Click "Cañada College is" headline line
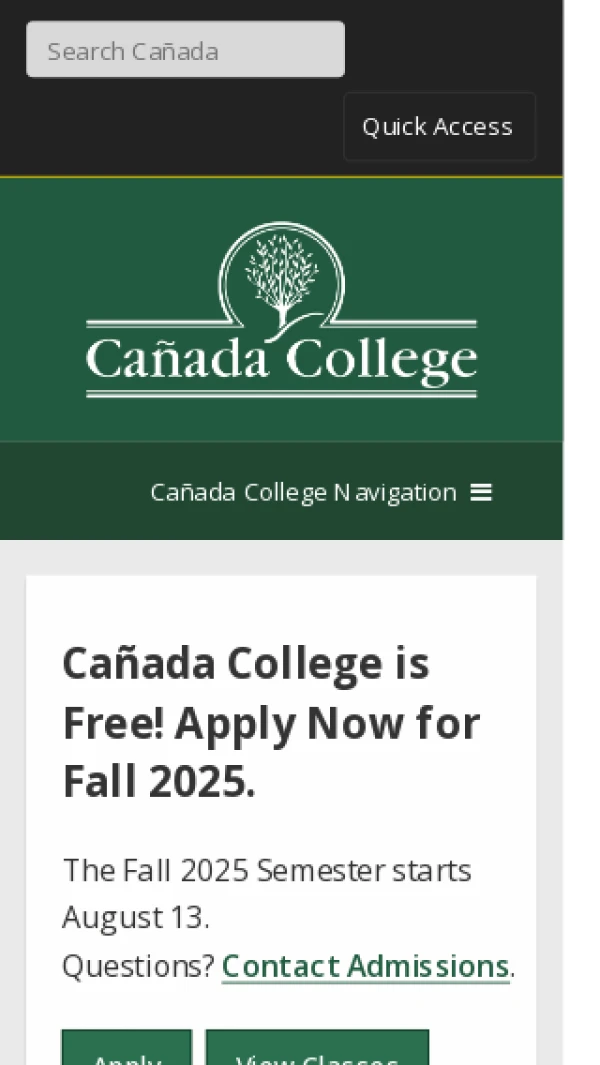 pos(246,664)
